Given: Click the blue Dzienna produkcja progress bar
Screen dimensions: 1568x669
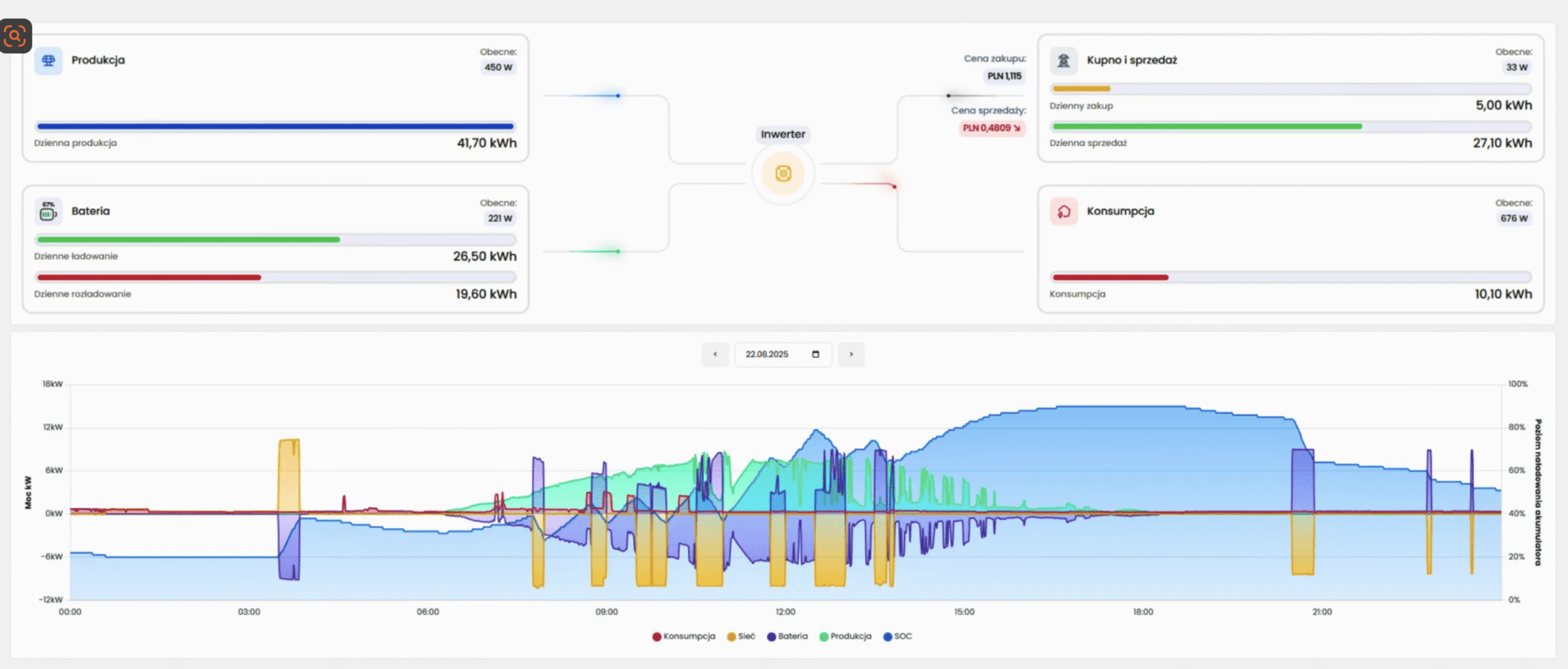Looking at the screenshot, I should [x=275, y=127].
